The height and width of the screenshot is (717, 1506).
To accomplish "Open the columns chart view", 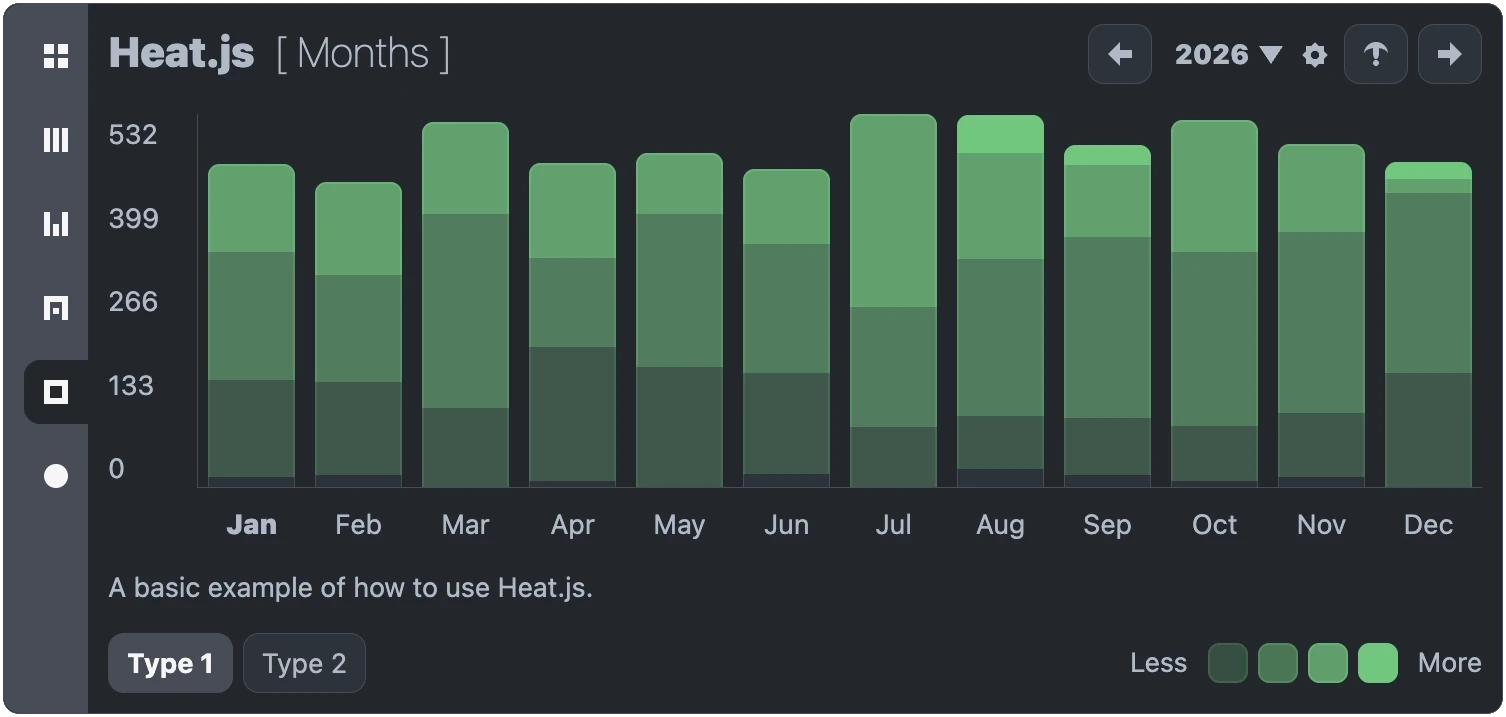I will click(55, 140).
